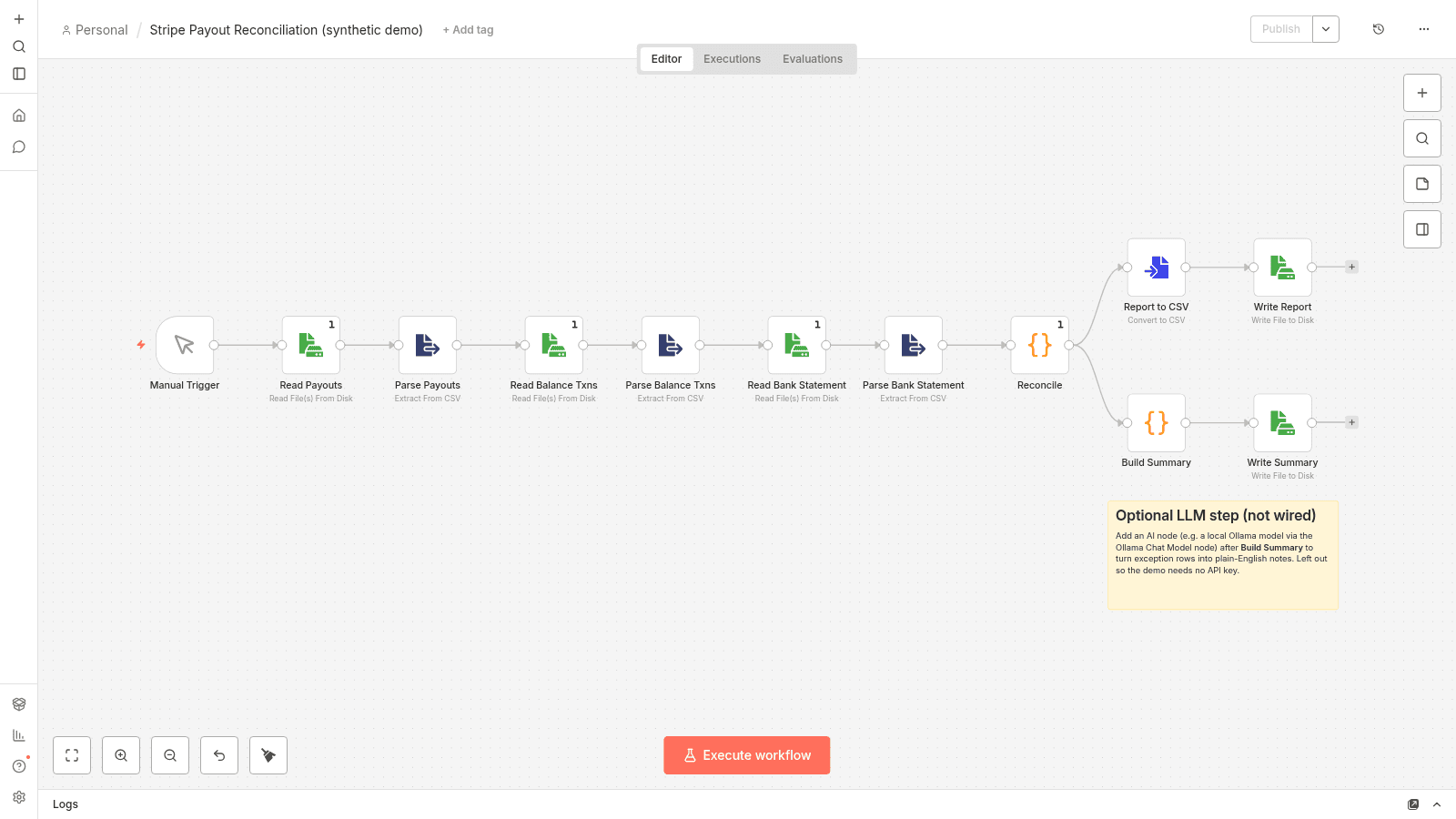This screenshot has width=1456, height=819.
Task: Switch to the Evaluations tab
Action: tap(813, 59)
